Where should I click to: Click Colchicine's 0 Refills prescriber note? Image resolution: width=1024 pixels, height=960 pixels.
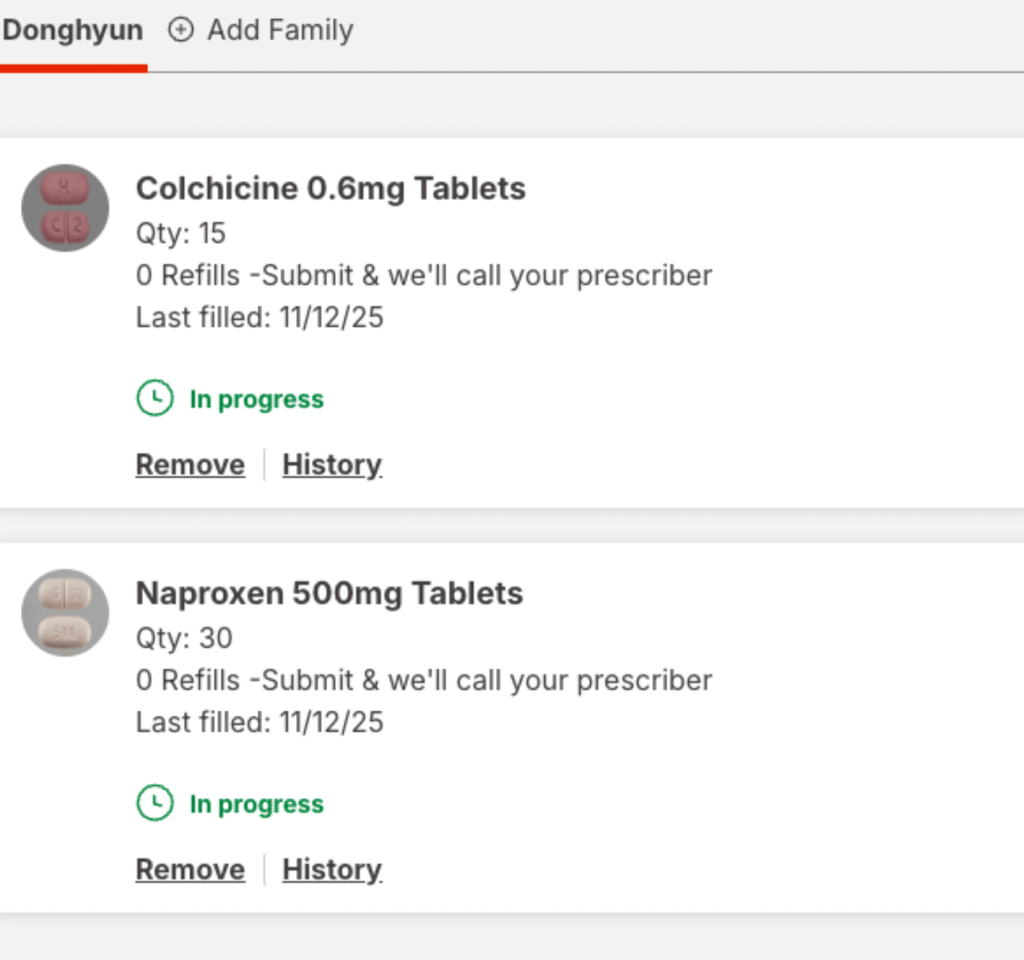(424, 275)
